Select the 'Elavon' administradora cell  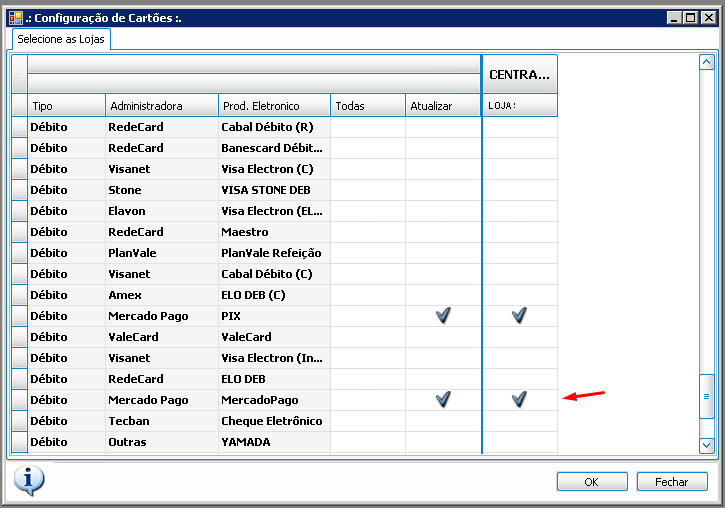point(161,211)
